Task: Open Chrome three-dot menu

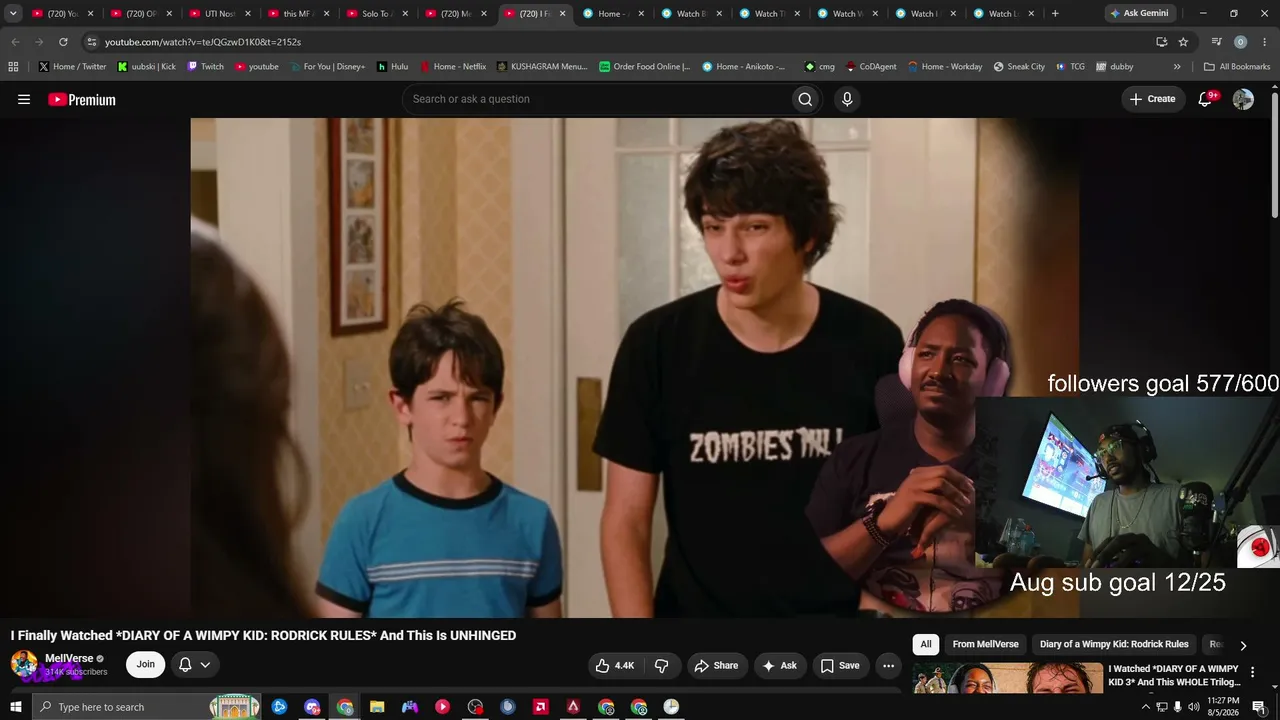Action: pos(1264,42)
